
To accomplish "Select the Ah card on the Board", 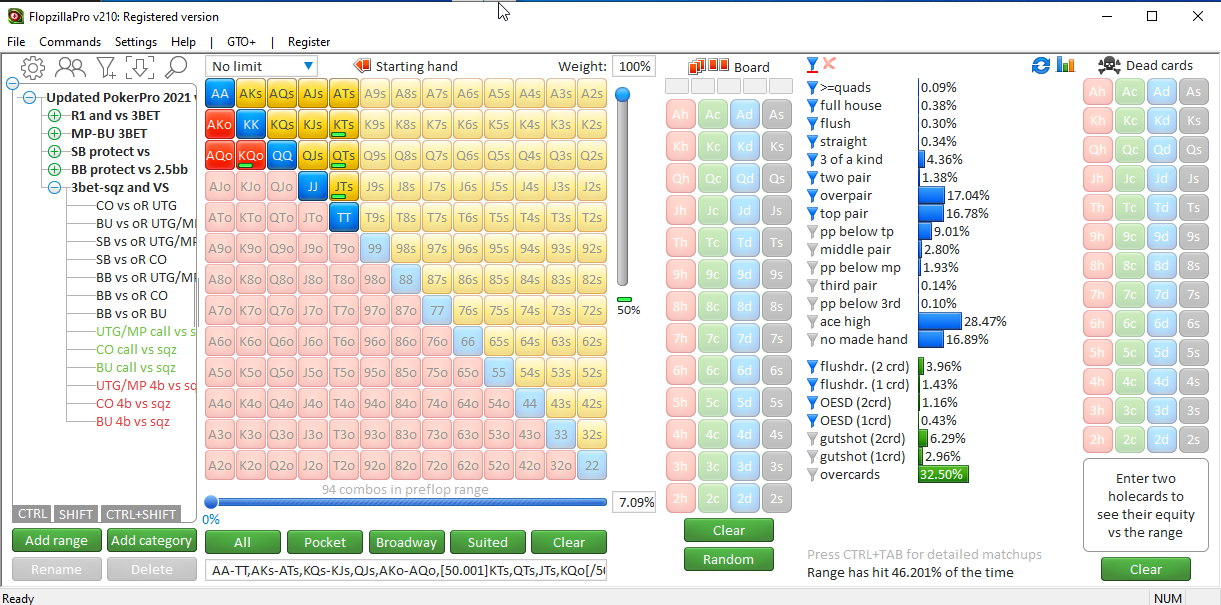I will 680,114.
